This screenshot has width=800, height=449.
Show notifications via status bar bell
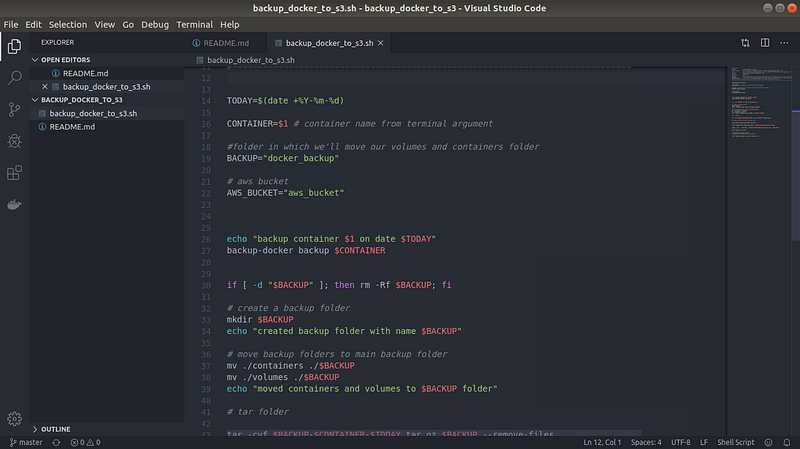point(787,442)
